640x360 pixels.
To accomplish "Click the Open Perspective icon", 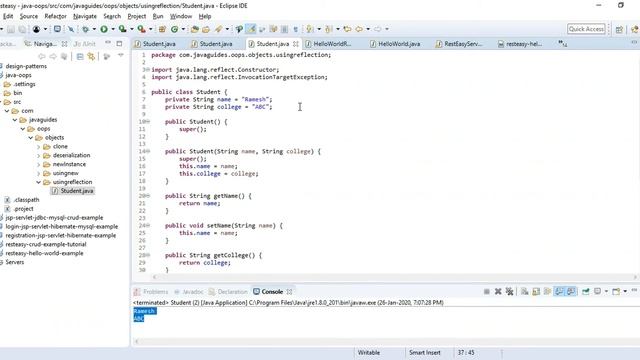I will pos(619,29).
